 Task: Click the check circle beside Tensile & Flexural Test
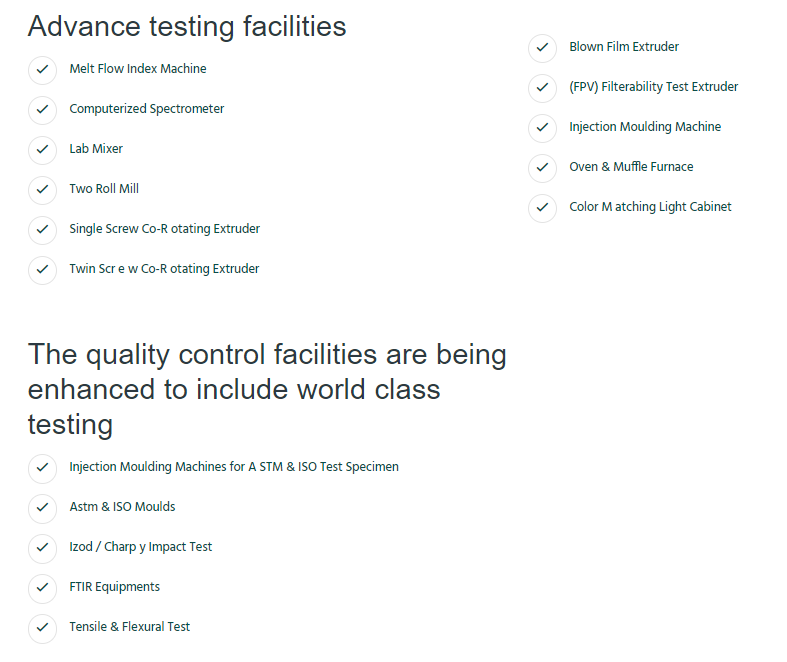pos(42,627)
